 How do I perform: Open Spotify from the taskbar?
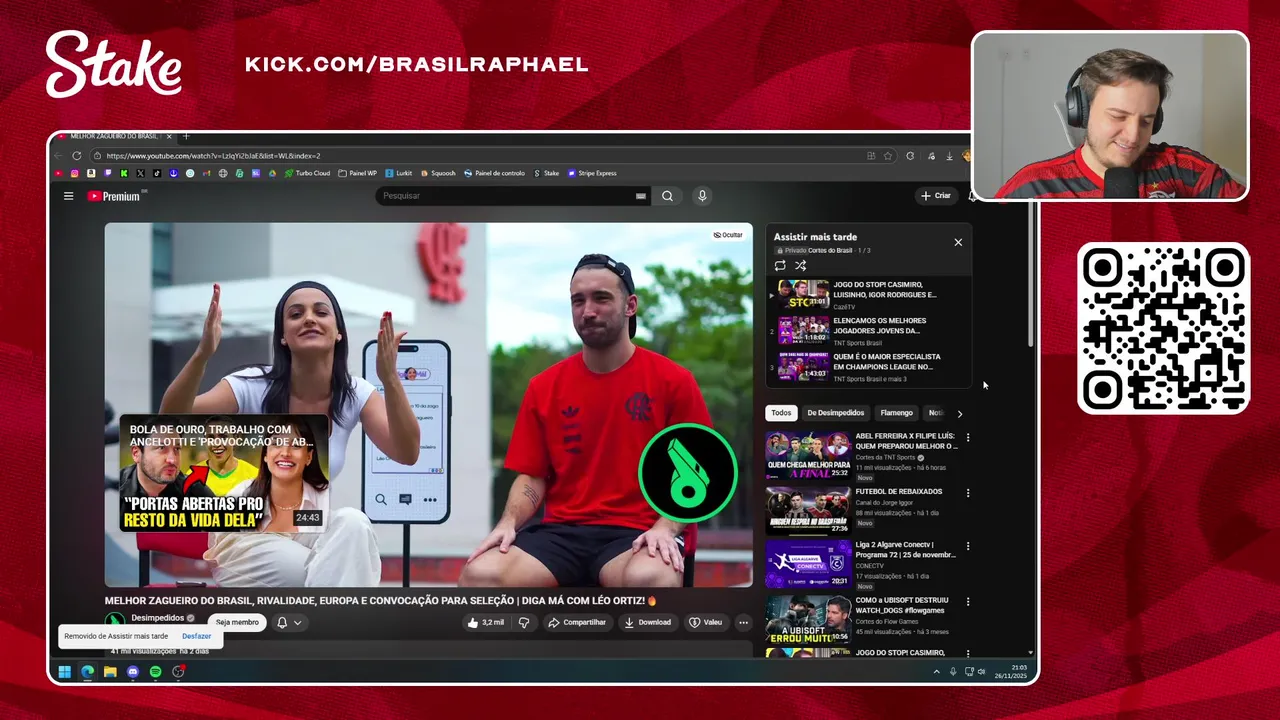click(x=156, y=672)
